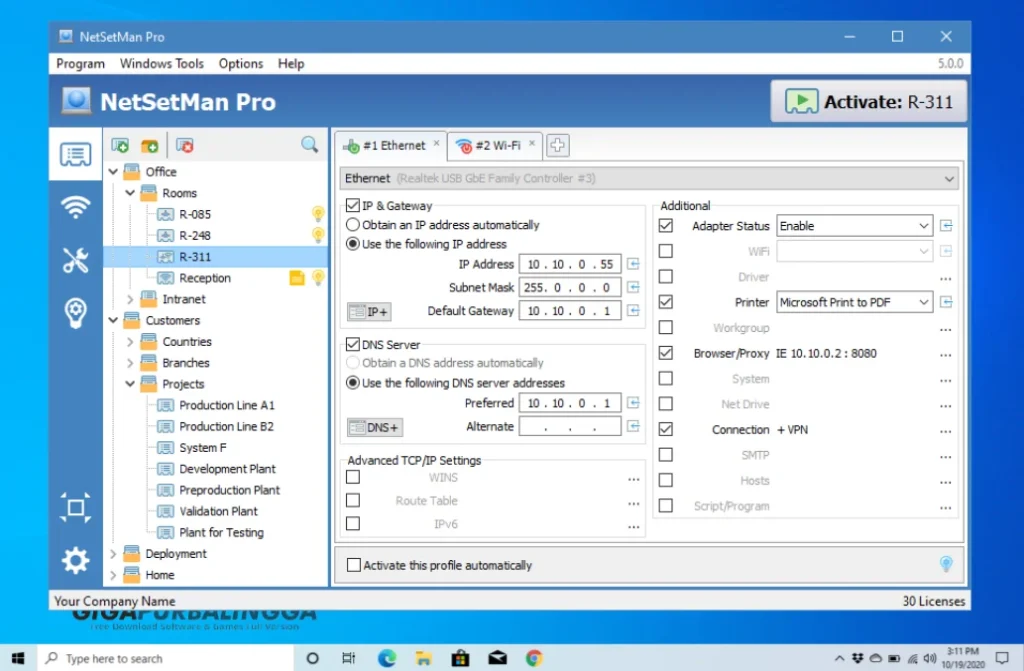
Task: Delete the selected profile via the red delete icon
Action: tap(183, 145)
